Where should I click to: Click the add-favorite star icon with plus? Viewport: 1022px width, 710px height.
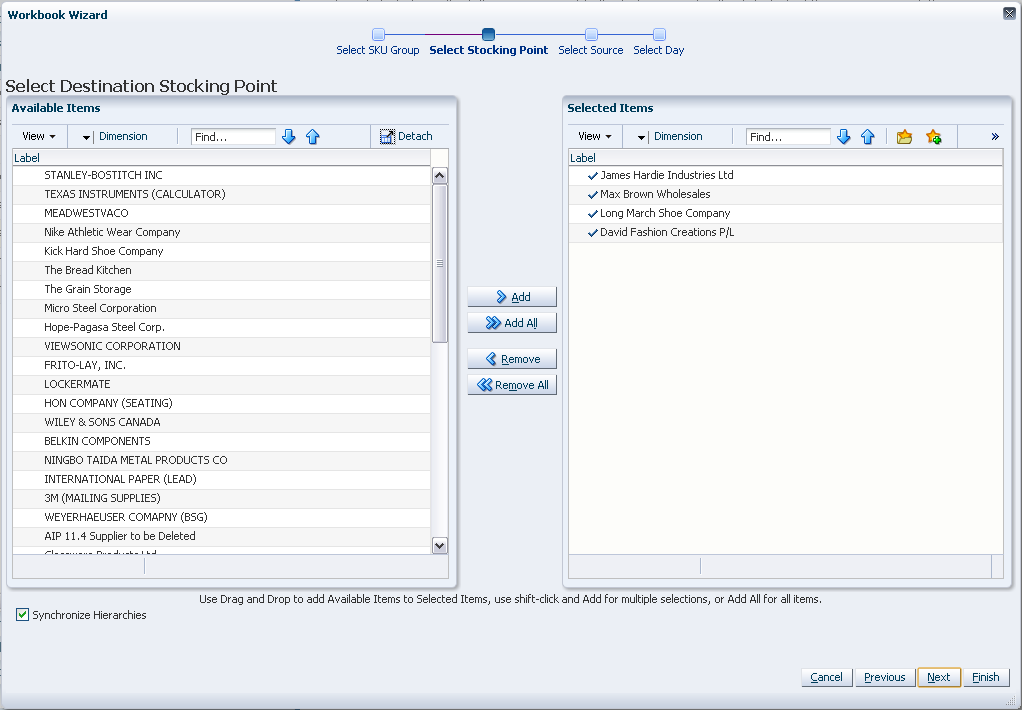pyautogui.click(x=933, y=137)
